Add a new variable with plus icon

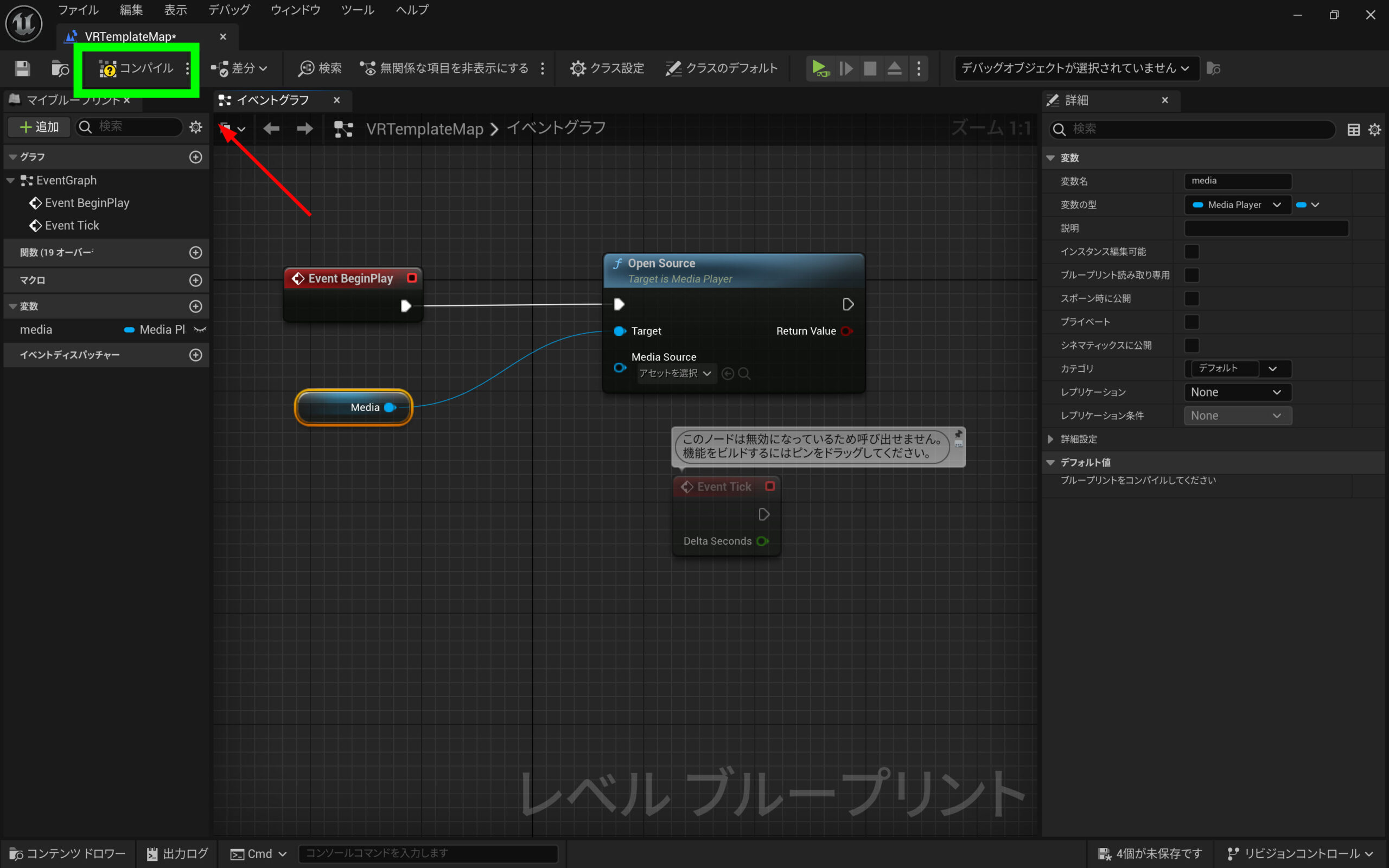[196, 307]
